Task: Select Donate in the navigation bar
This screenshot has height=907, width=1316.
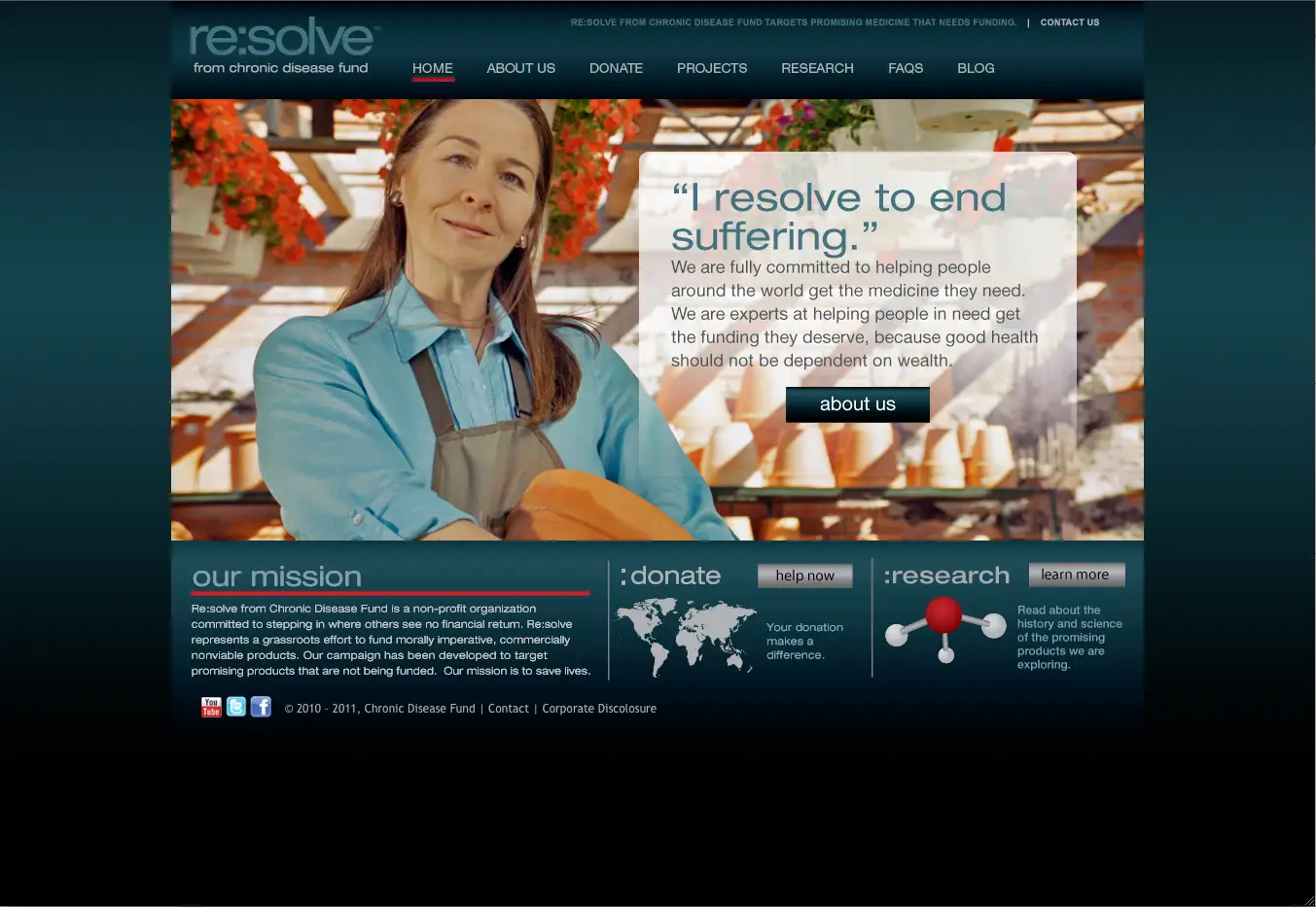Action: point(616,68)
